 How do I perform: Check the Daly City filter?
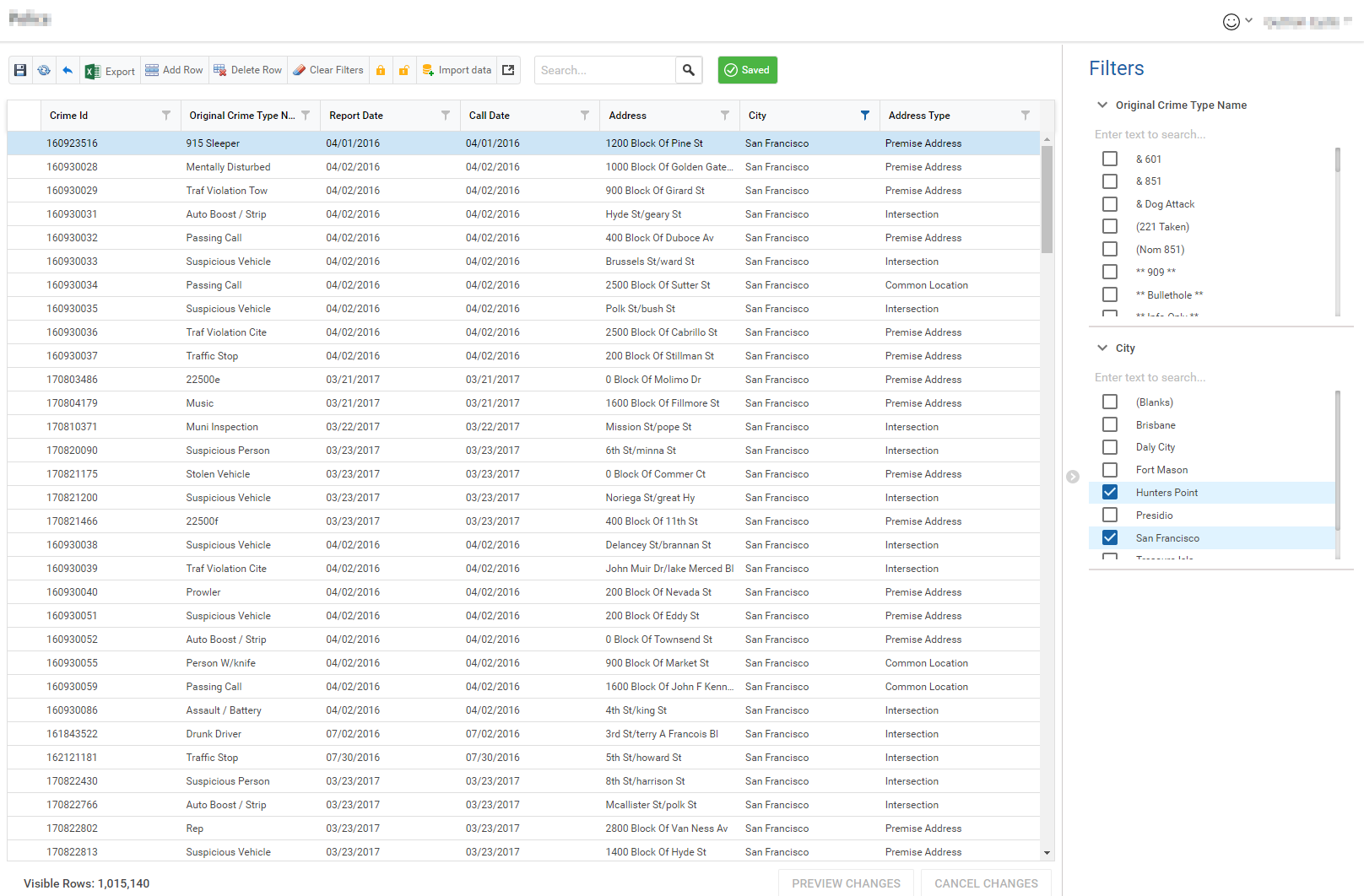[1110, 447]
